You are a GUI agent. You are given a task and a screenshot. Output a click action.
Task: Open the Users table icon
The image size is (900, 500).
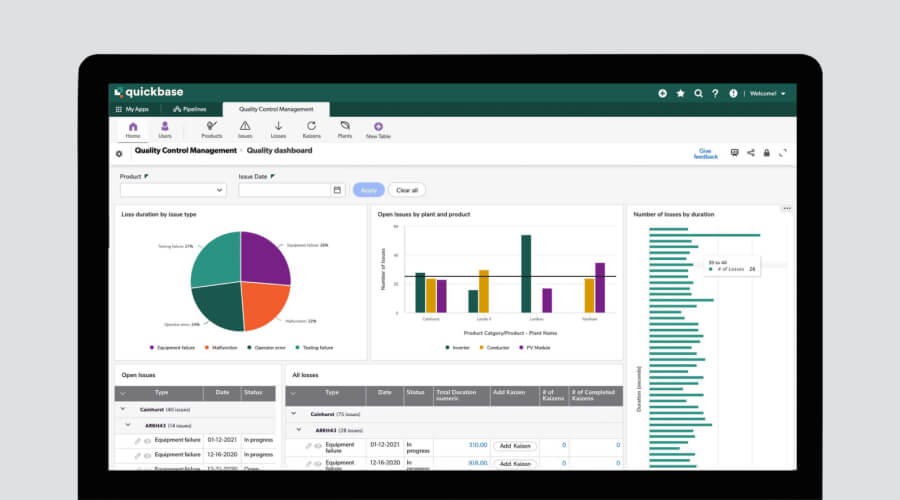165,130
